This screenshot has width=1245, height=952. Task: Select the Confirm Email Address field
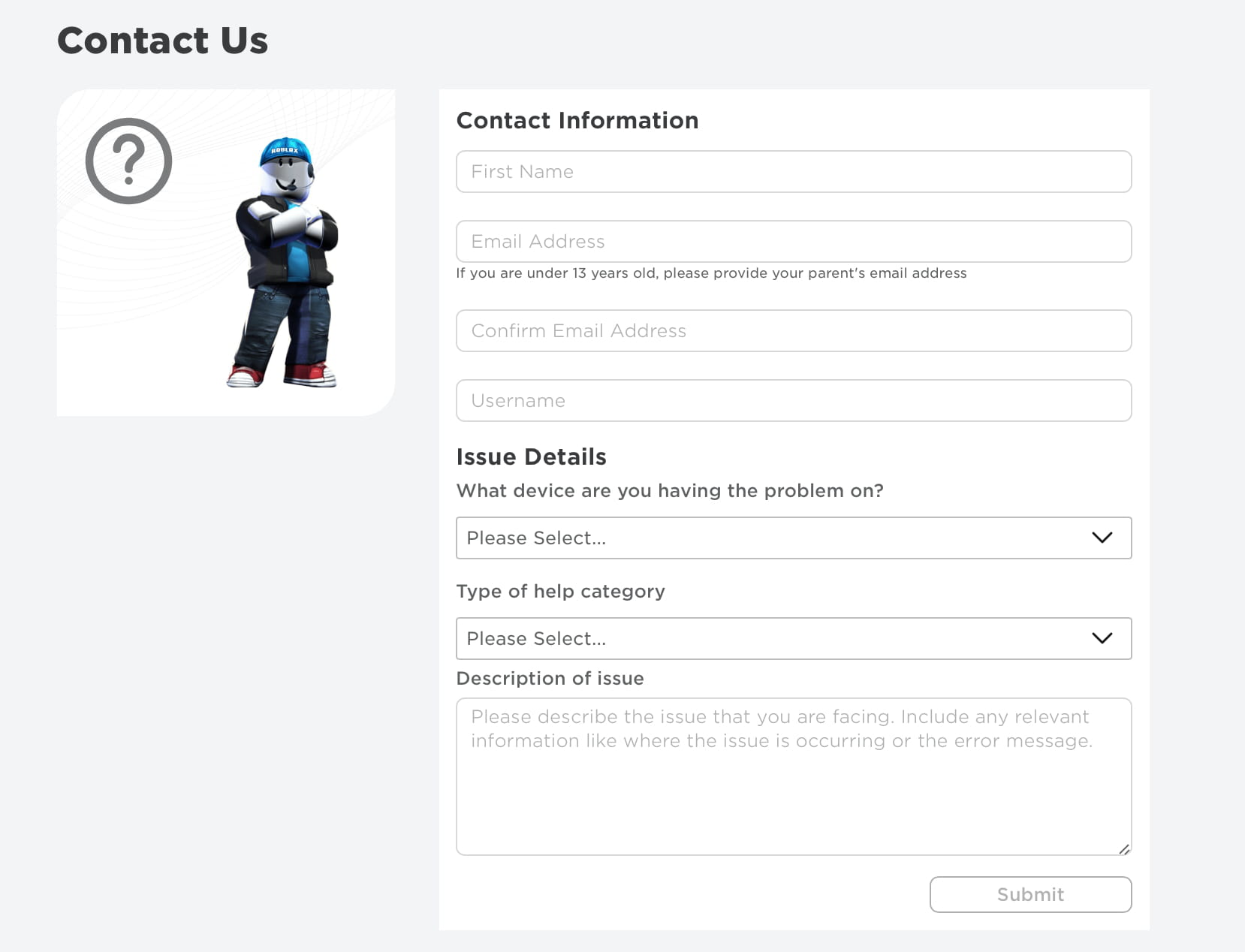pos(793,331)
